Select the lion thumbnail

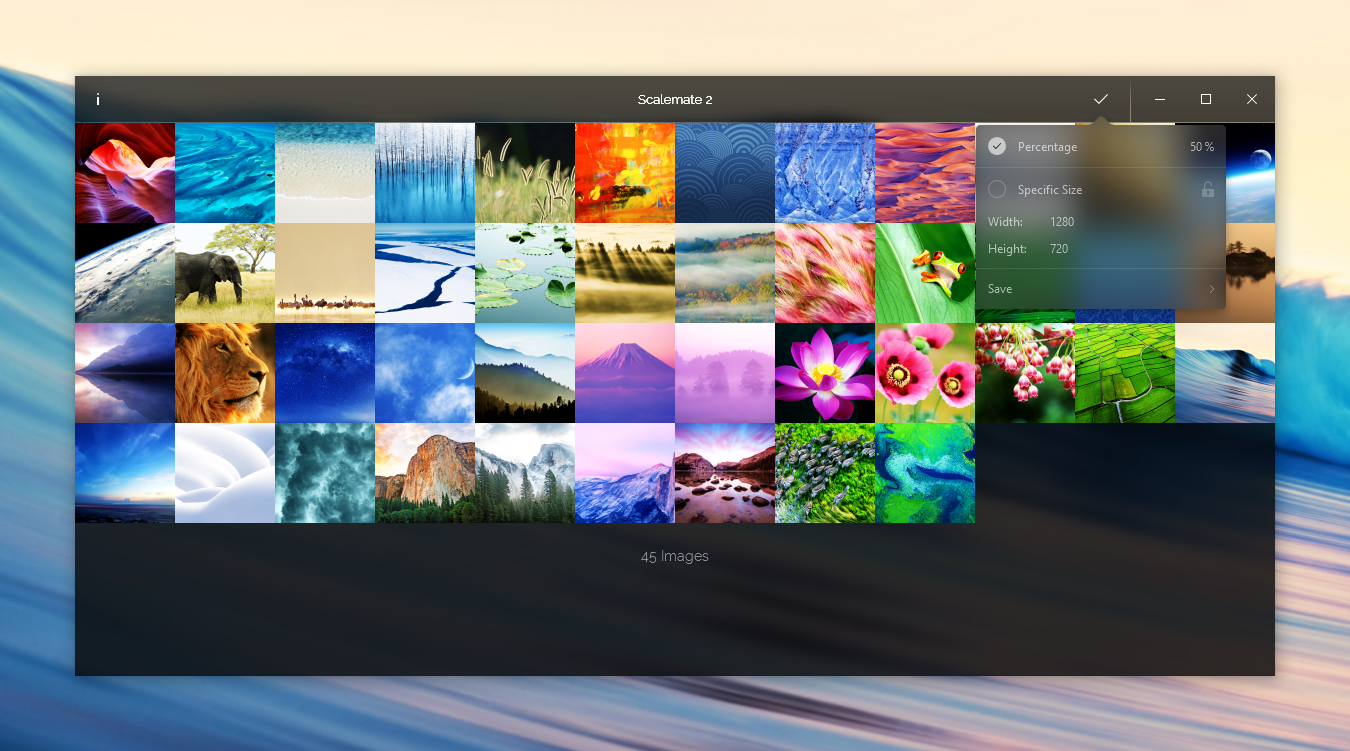tap(225, 373)
